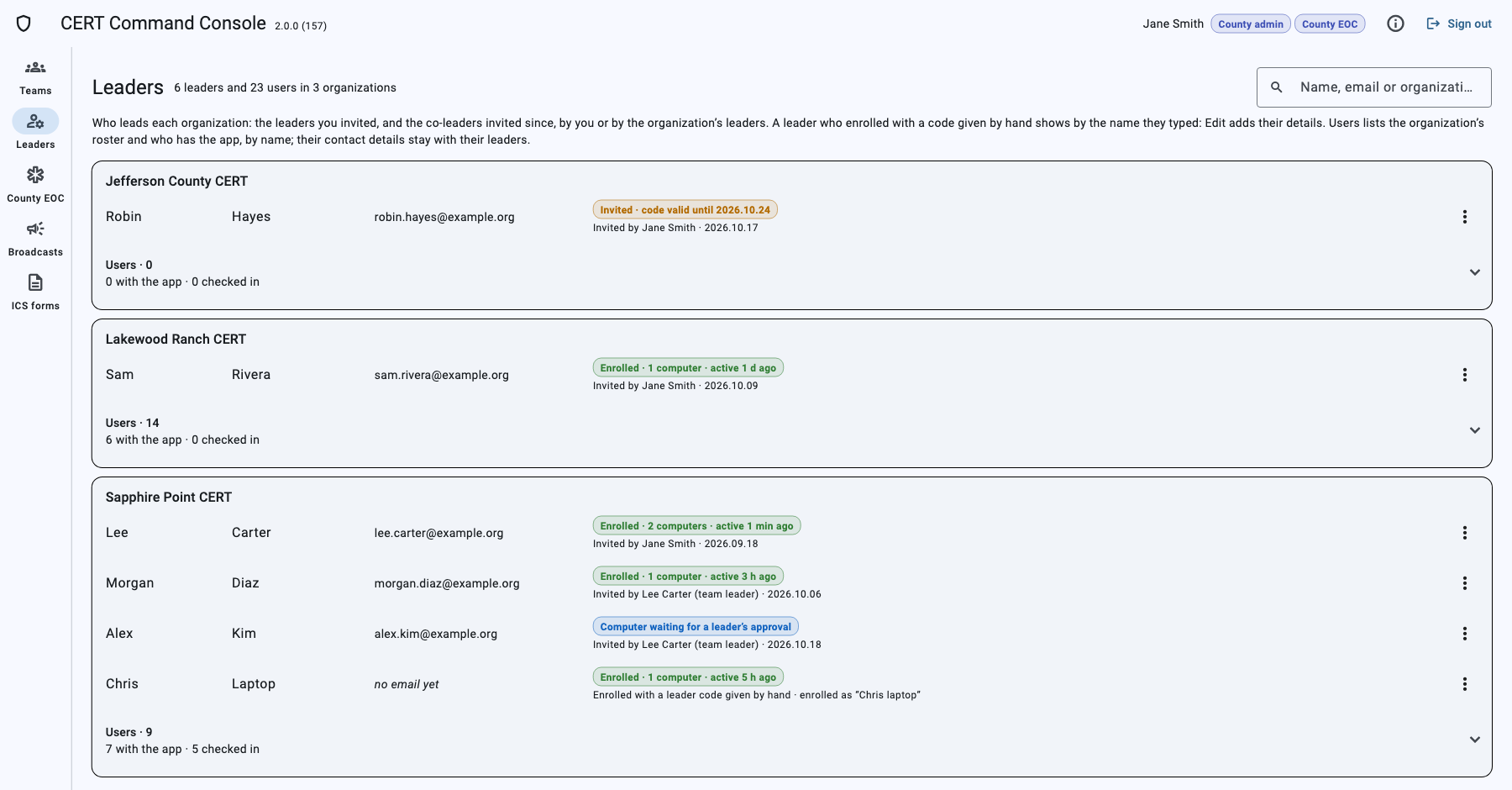Click Computer waiting for a leader's approval chip
Viewport: 1512px width, 790px height.
pyautogui.click(x=696, y=627)
